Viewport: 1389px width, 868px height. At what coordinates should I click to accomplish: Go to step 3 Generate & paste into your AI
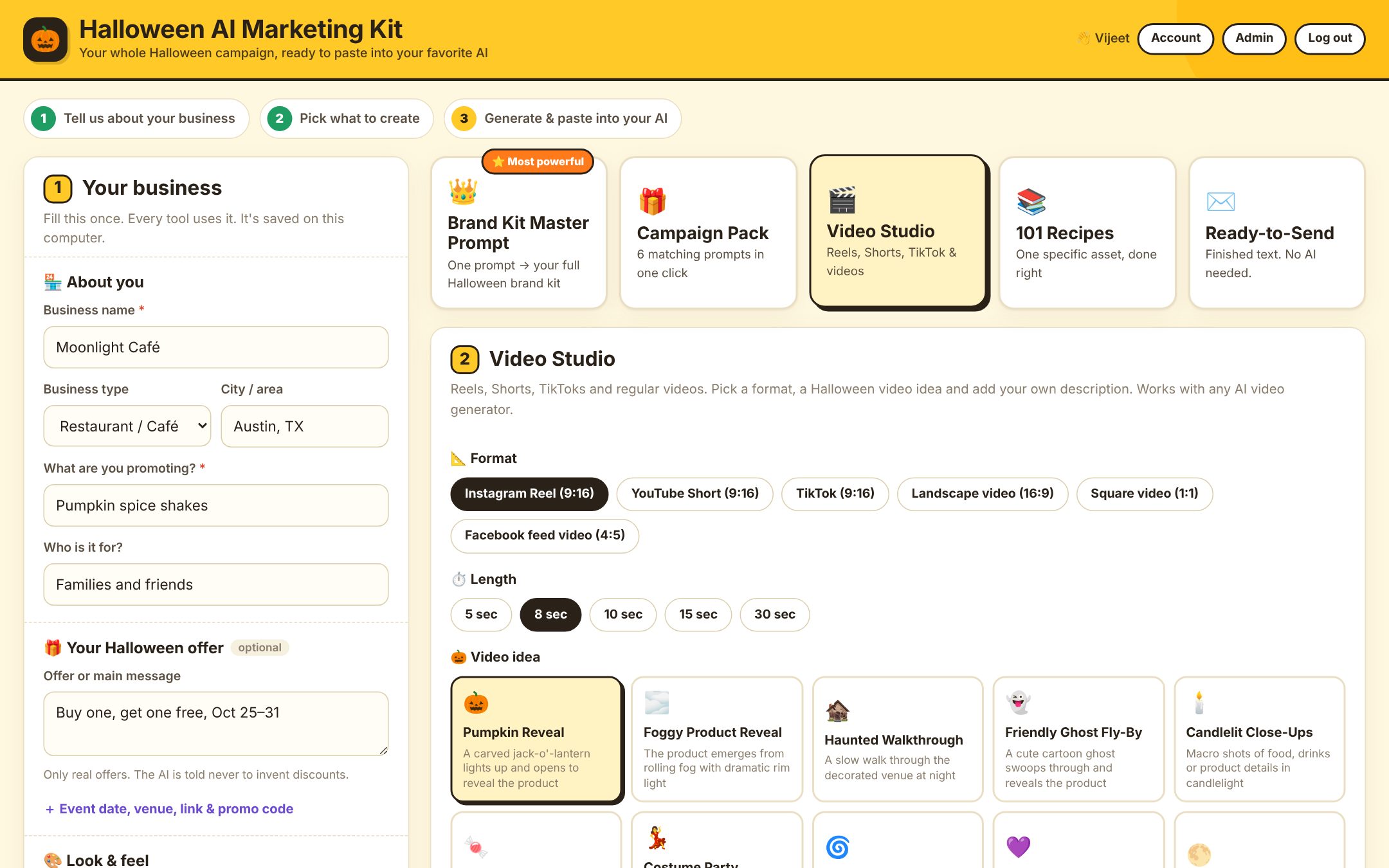[x=563, y=118]
